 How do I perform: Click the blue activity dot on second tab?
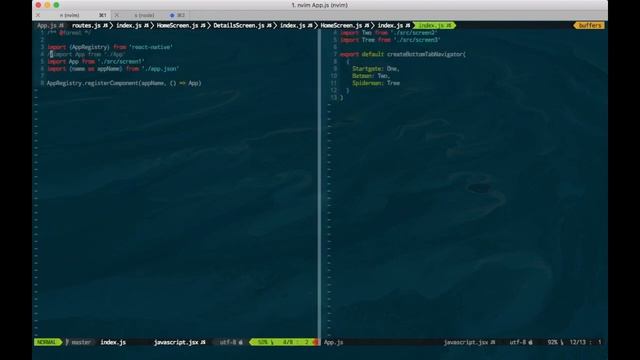click(172, 15)
